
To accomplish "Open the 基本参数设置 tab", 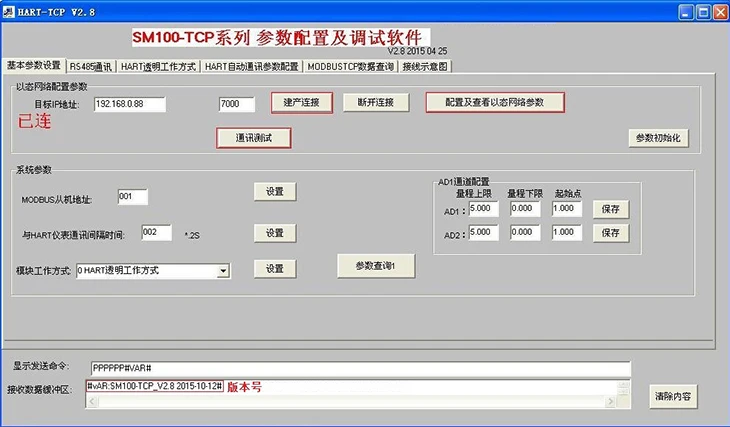I will [x=34, y=65].
